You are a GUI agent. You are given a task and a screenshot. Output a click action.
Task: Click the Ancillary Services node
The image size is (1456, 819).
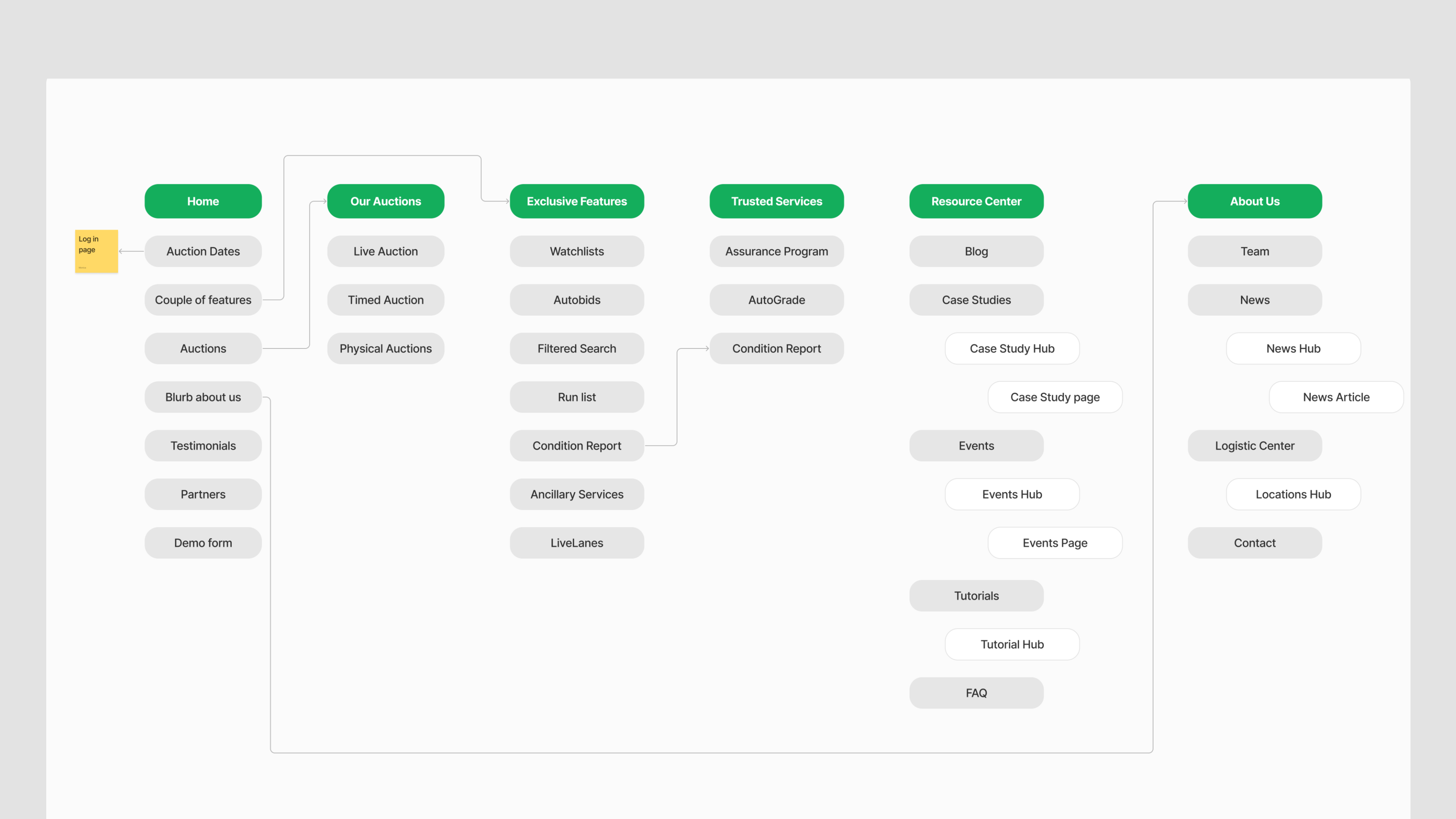tap(577, 495)
